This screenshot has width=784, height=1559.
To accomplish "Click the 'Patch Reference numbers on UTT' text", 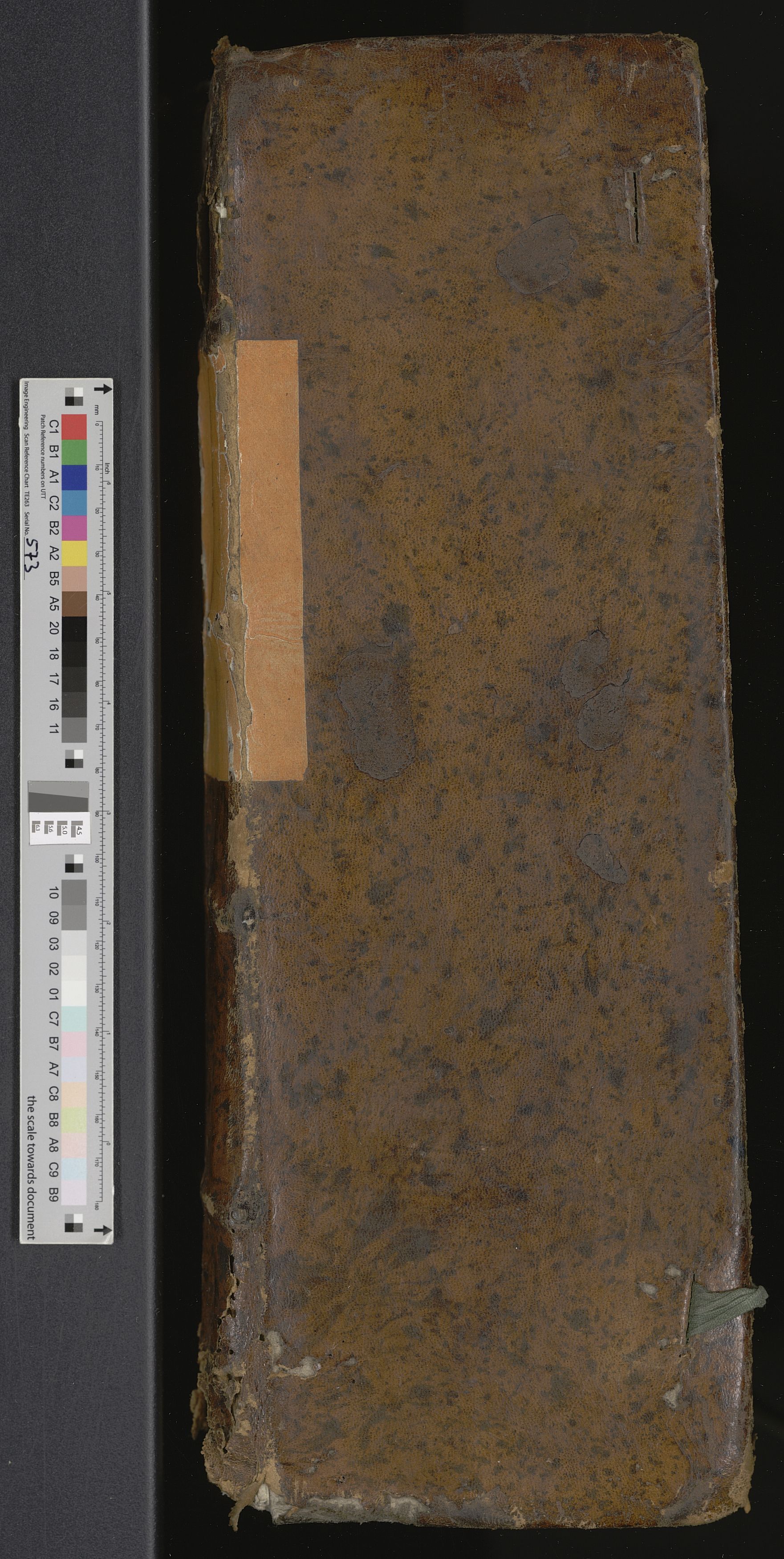I will click(43, 461).
